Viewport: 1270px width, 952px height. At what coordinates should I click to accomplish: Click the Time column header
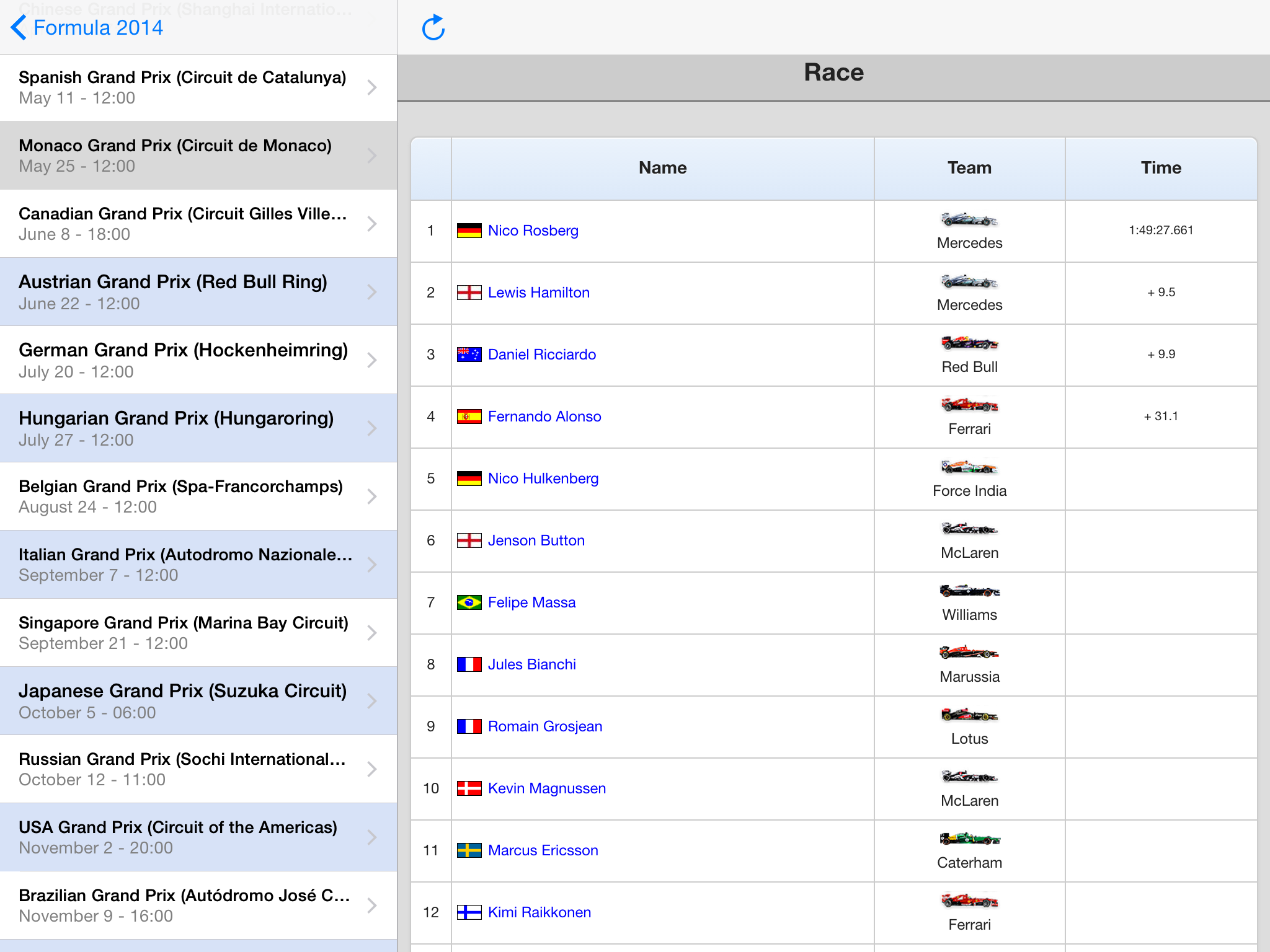coord(1161,168)
